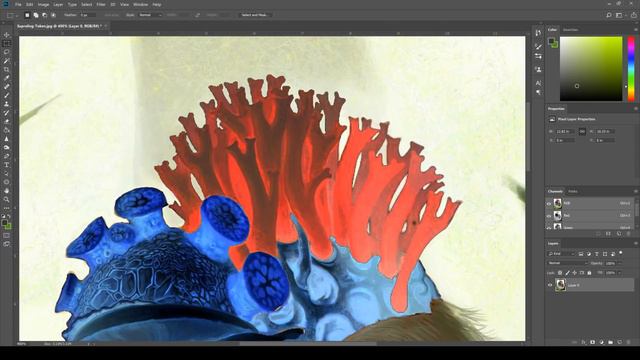Switch to the Paths tab
Image resolution: width=640 pixels, height=360 pixels.
(573, 191)
